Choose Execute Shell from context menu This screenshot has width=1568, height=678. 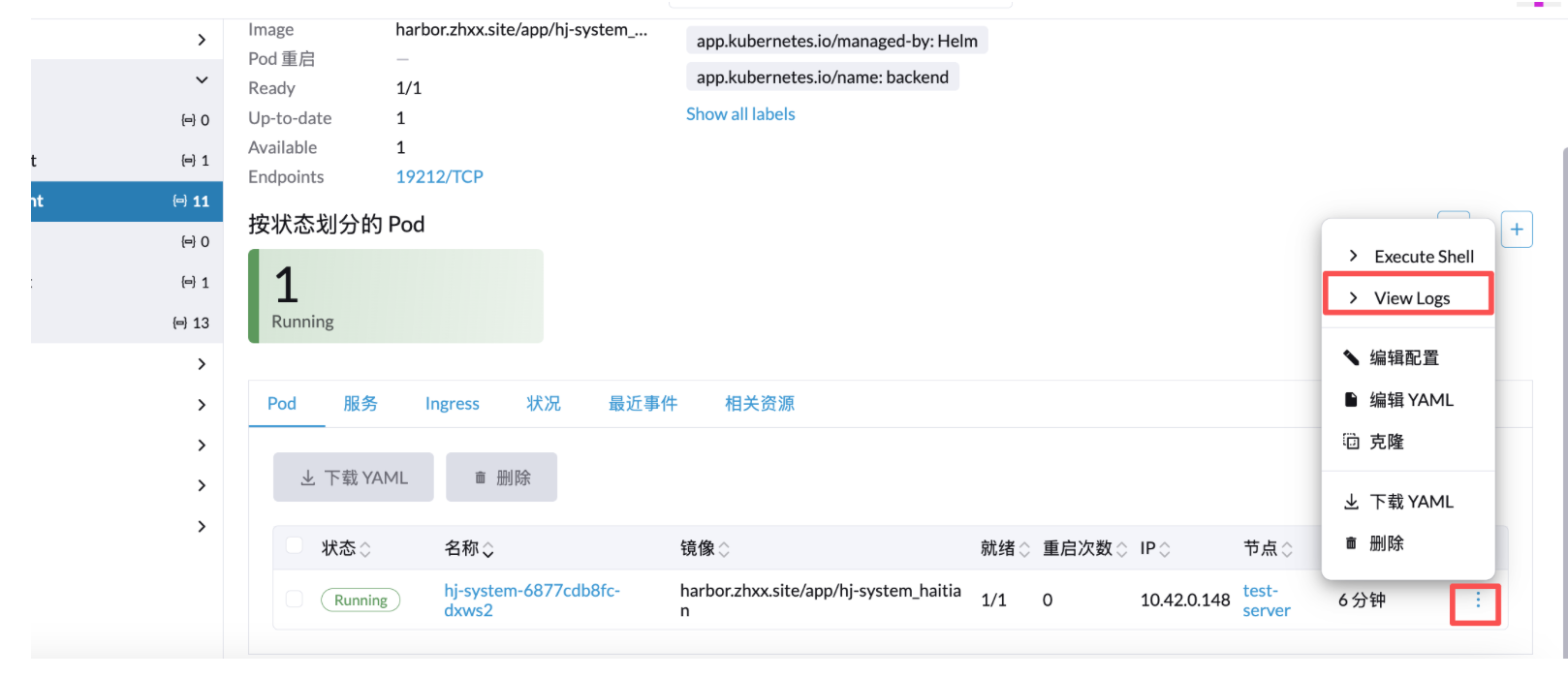(1423, 257)
